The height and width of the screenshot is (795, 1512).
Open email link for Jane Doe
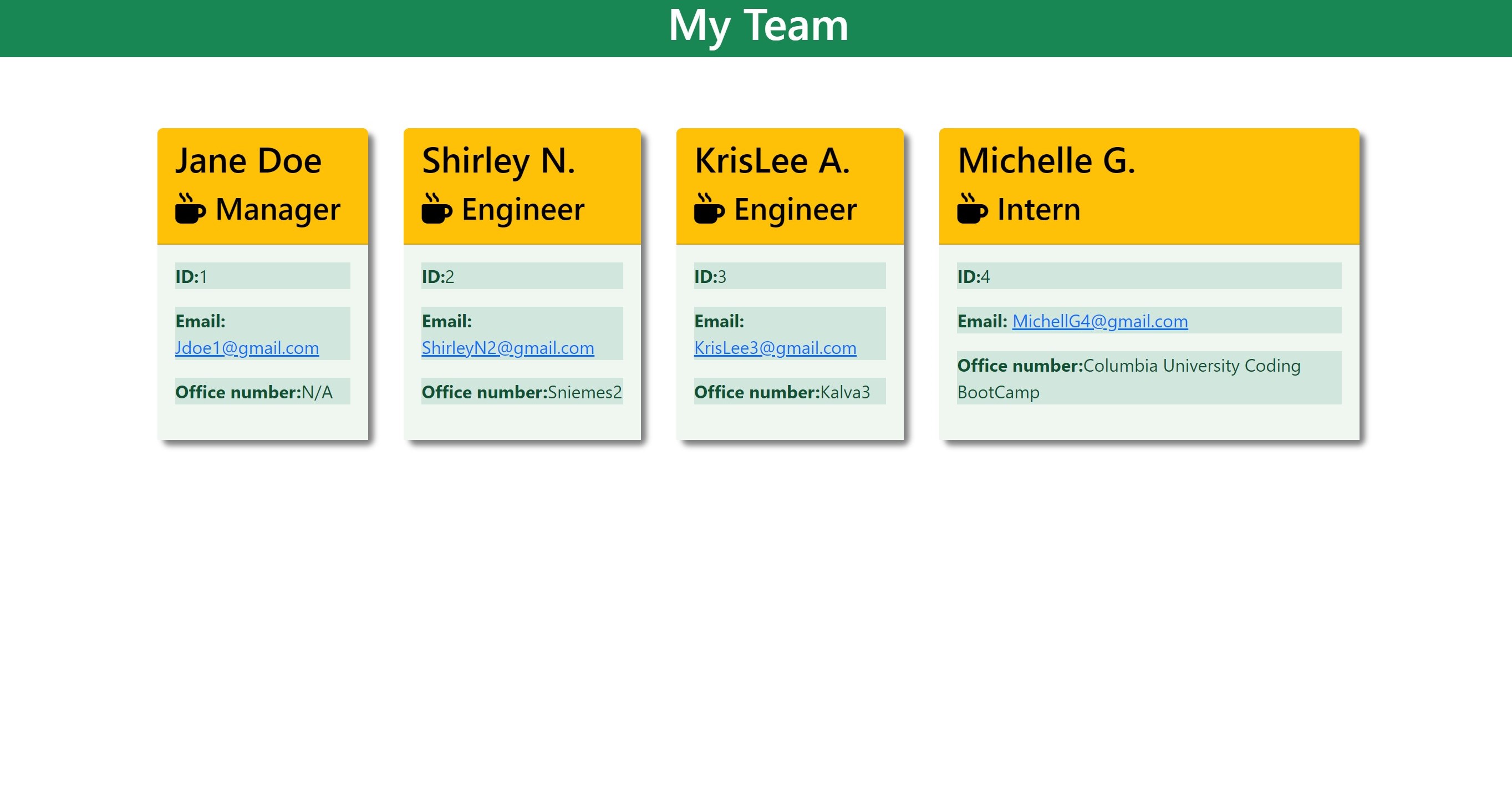click(x=246, y=347)
